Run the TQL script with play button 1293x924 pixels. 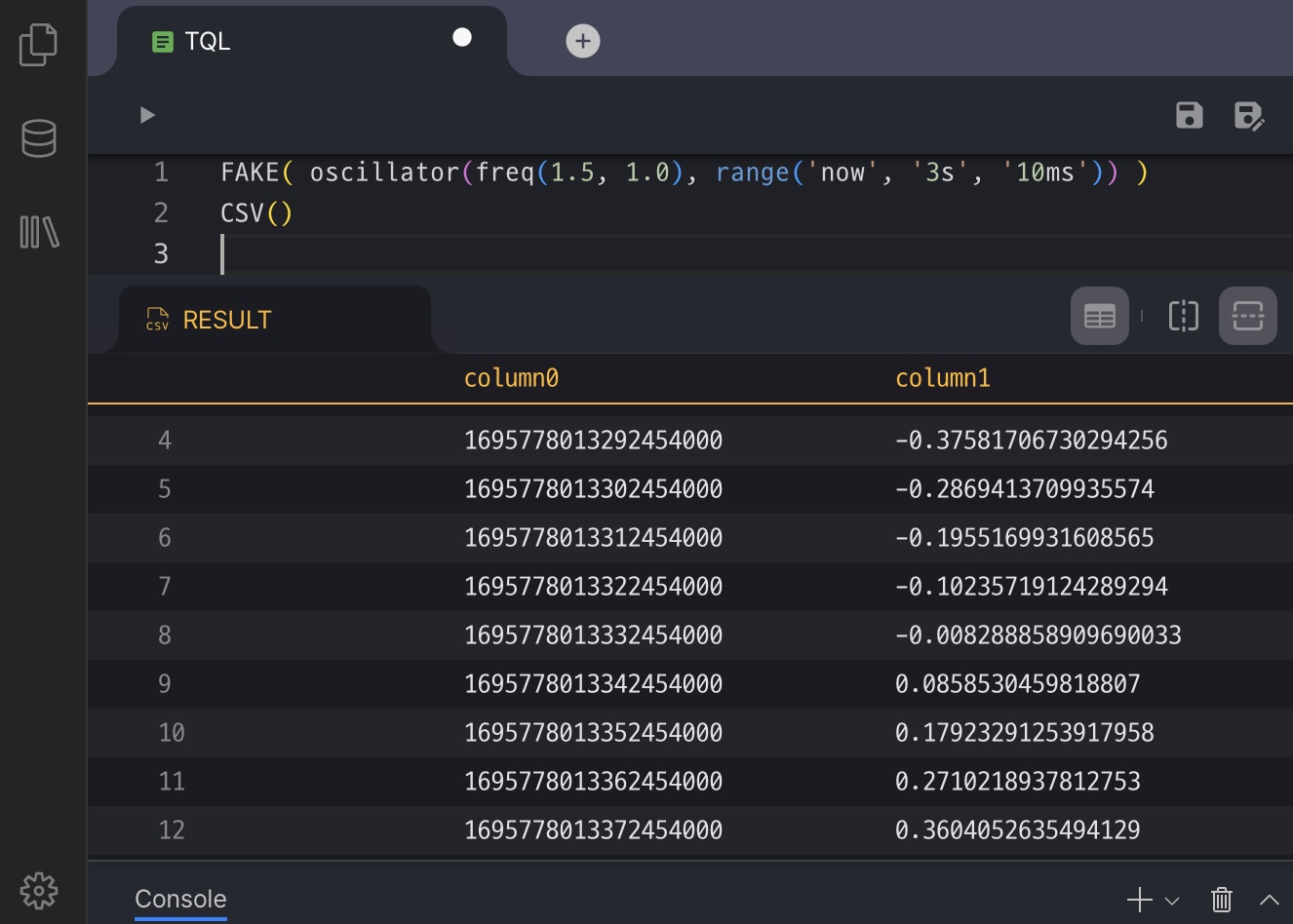tap(147, 115)
